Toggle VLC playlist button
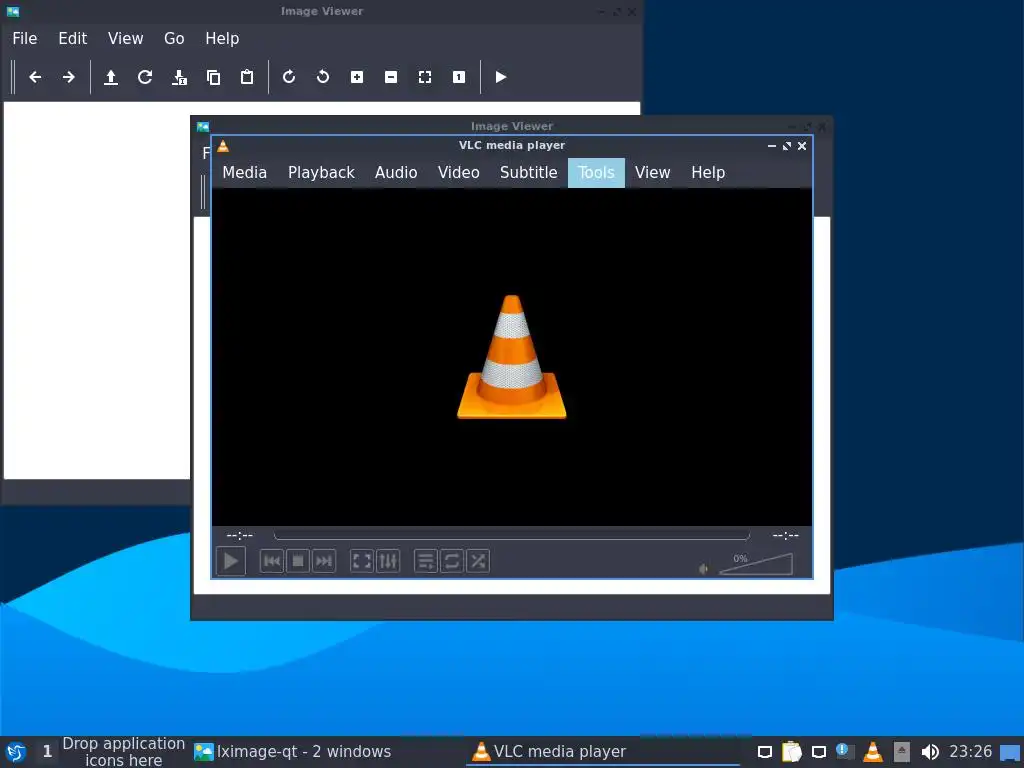 pos(426,561)
